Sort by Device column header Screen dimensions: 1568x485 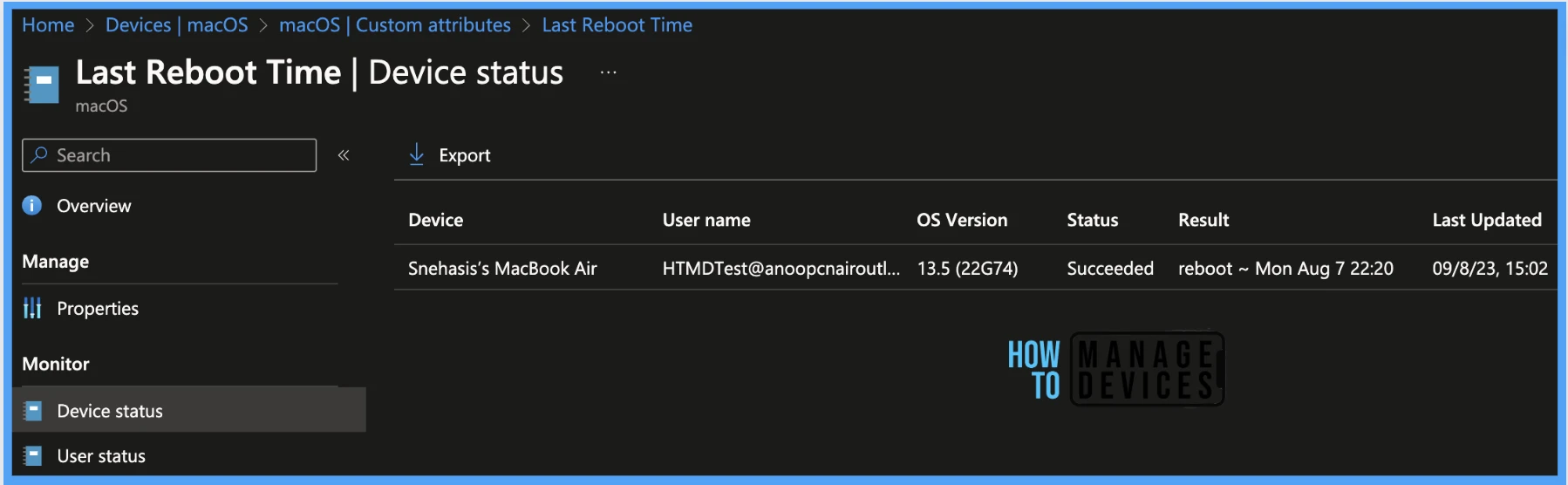(436, 220)
